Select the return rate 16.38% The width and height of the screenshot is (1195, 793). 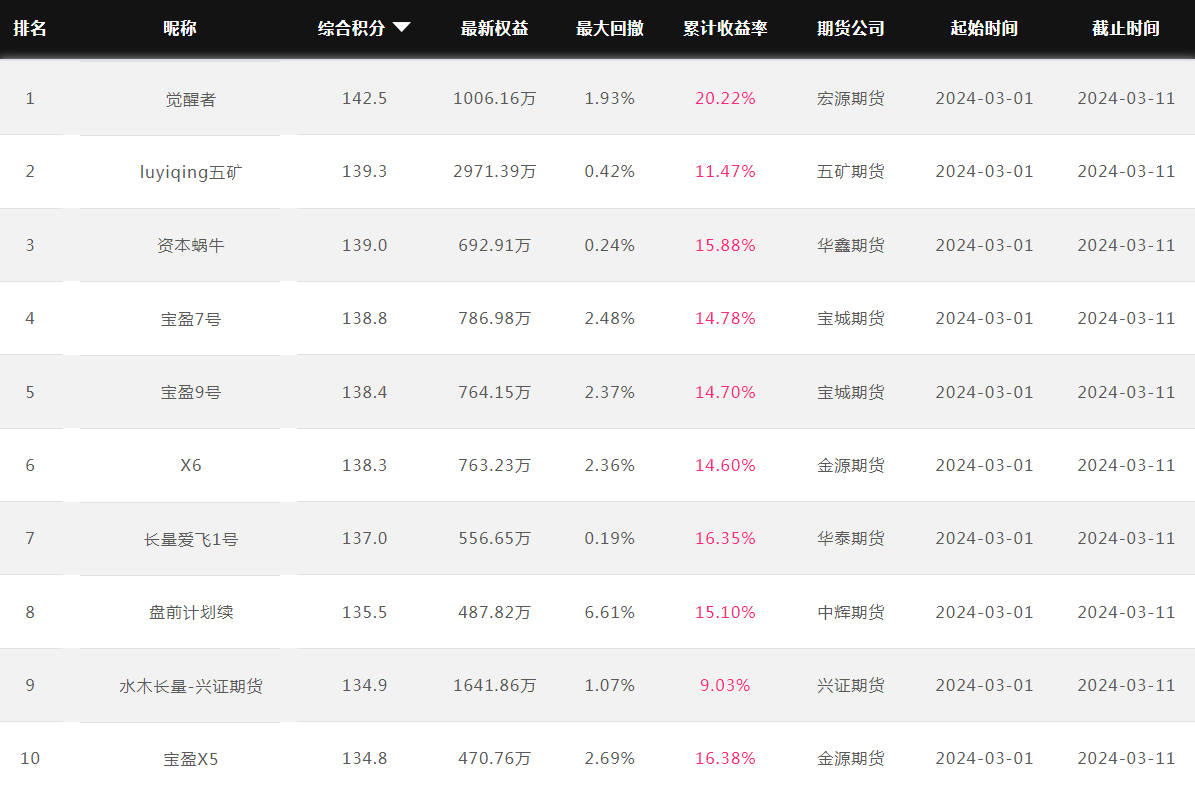(725, 759)
